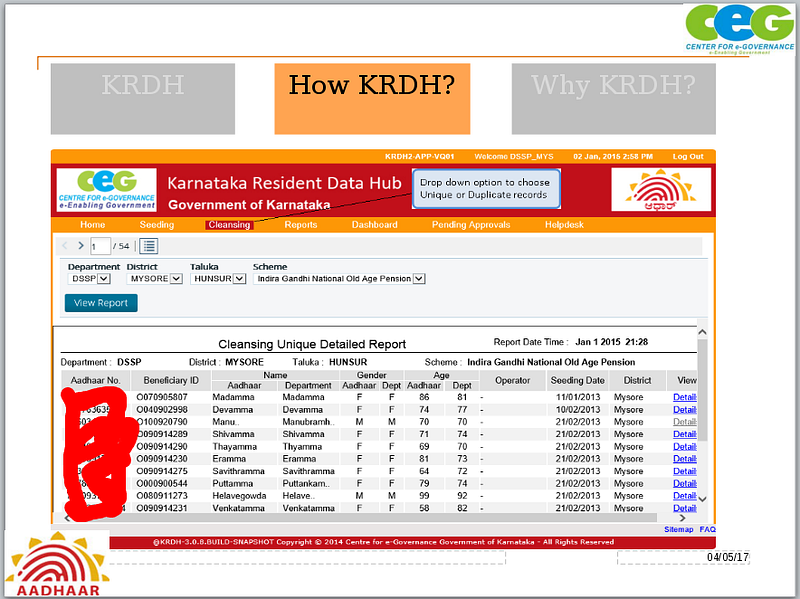This screenshot has height=599, width=800.
Task: Click beneficiary ID O090914275
Action: tap(162, 471)
